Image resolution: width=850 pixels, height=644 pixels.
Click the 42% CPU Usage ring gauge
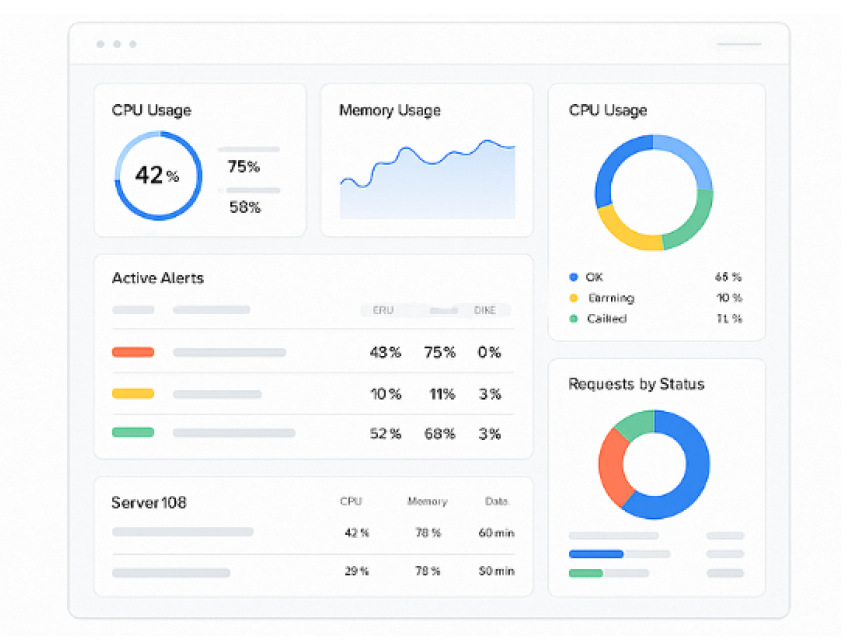158,176
